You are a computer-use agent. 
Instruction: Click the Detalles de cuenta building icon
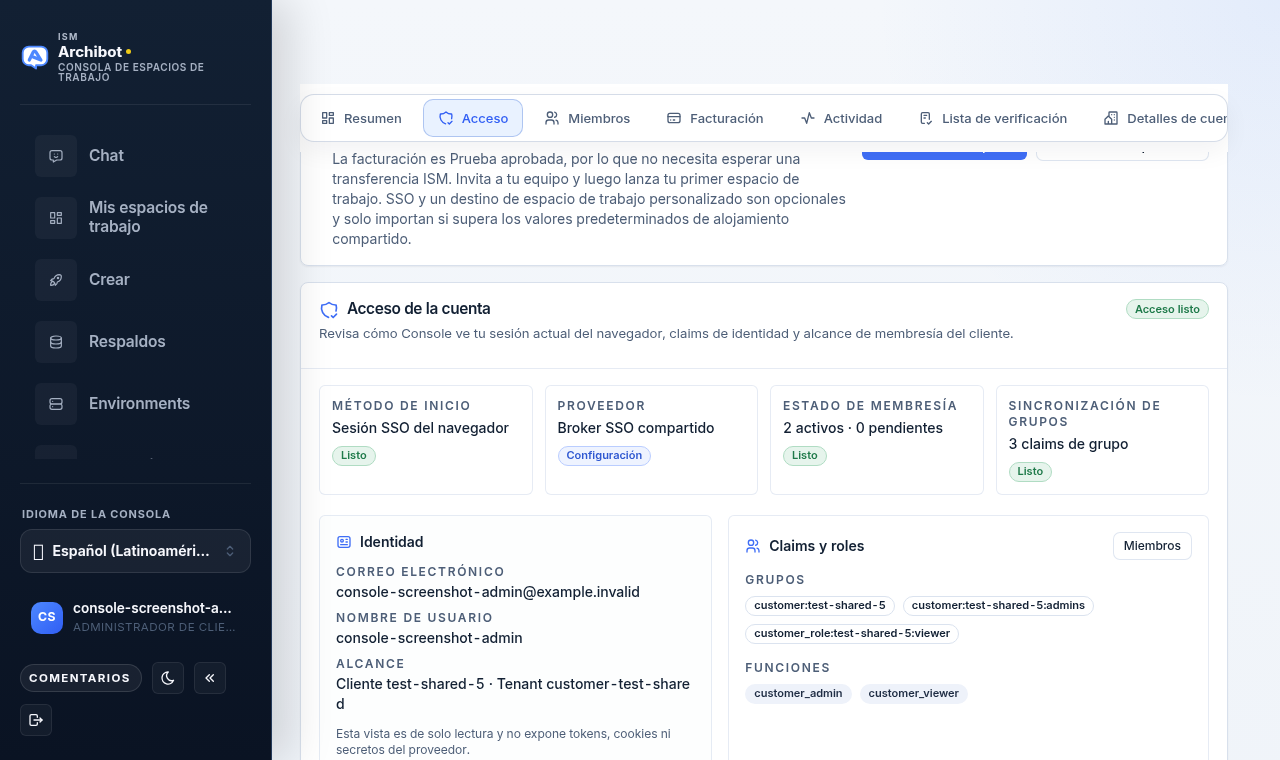(1111, 118)
